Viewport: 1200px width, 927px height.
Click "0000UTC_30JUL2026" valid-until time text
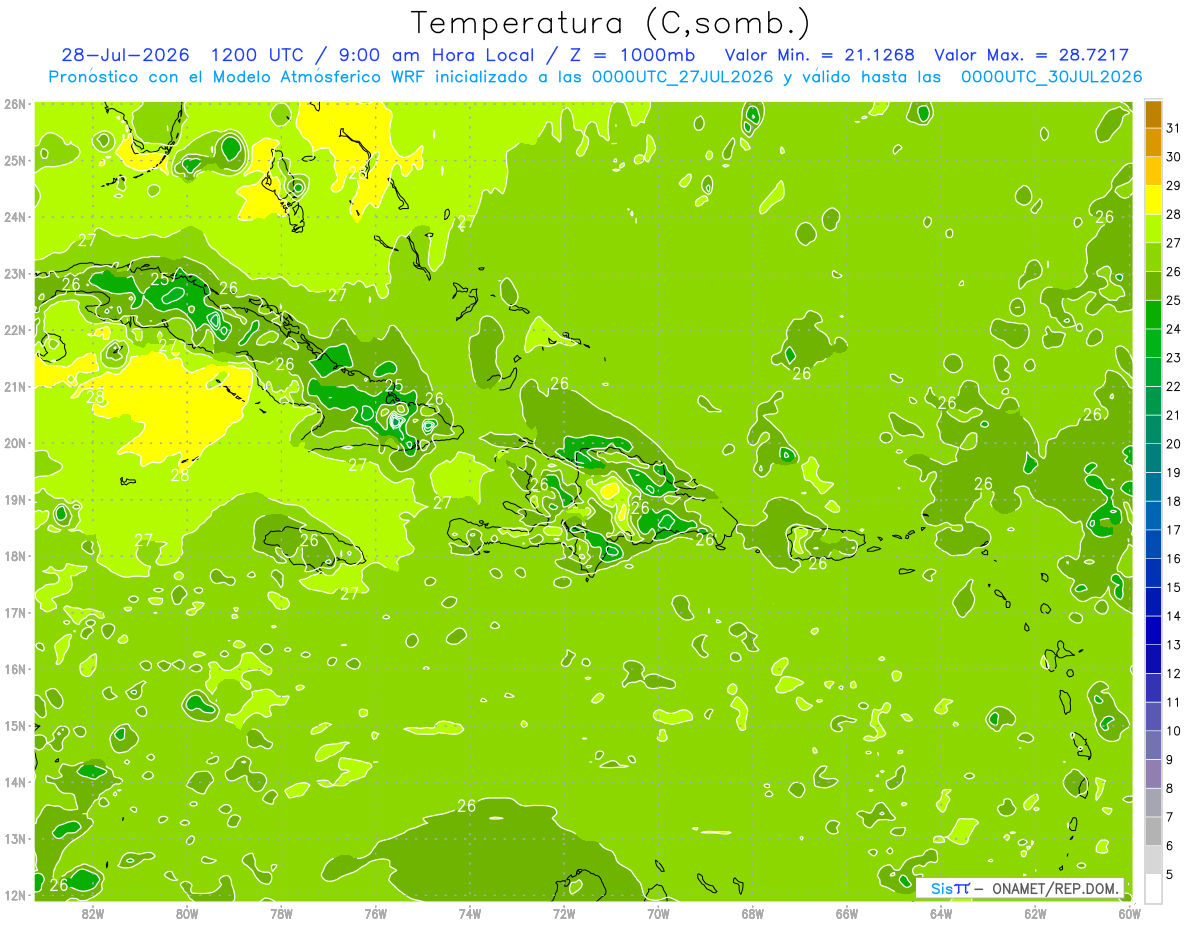(1052, 77)
